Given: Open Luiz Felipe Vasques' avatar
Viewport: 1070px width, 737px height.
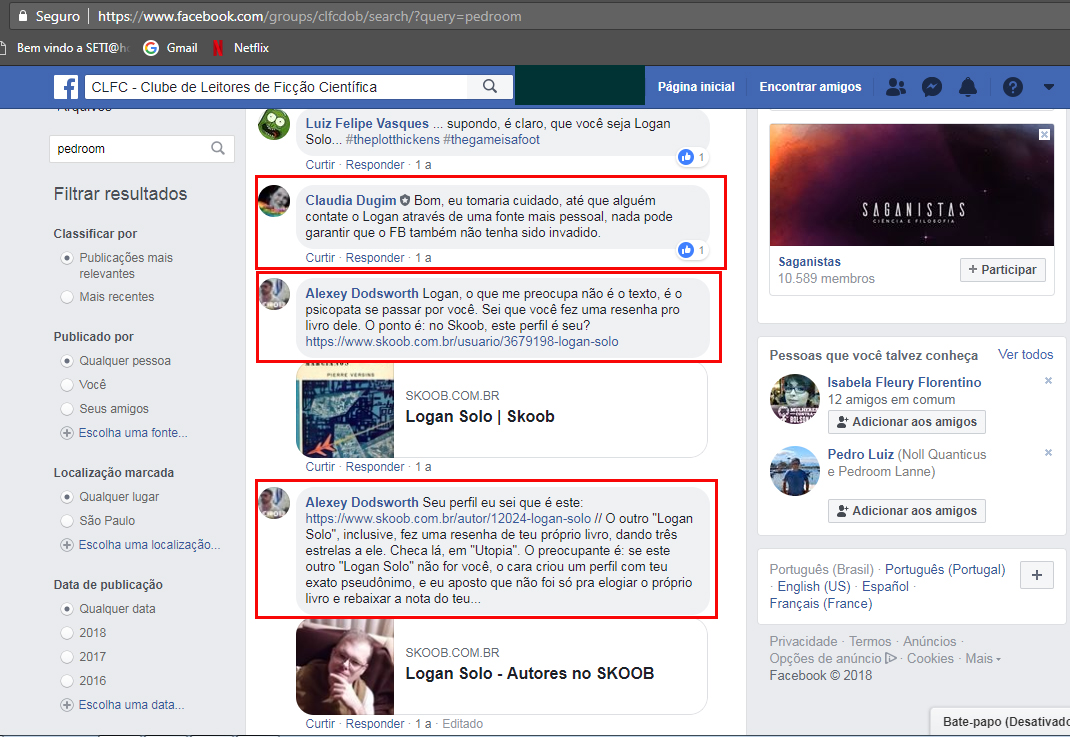Looking at the screenshot, I should 274,124.
